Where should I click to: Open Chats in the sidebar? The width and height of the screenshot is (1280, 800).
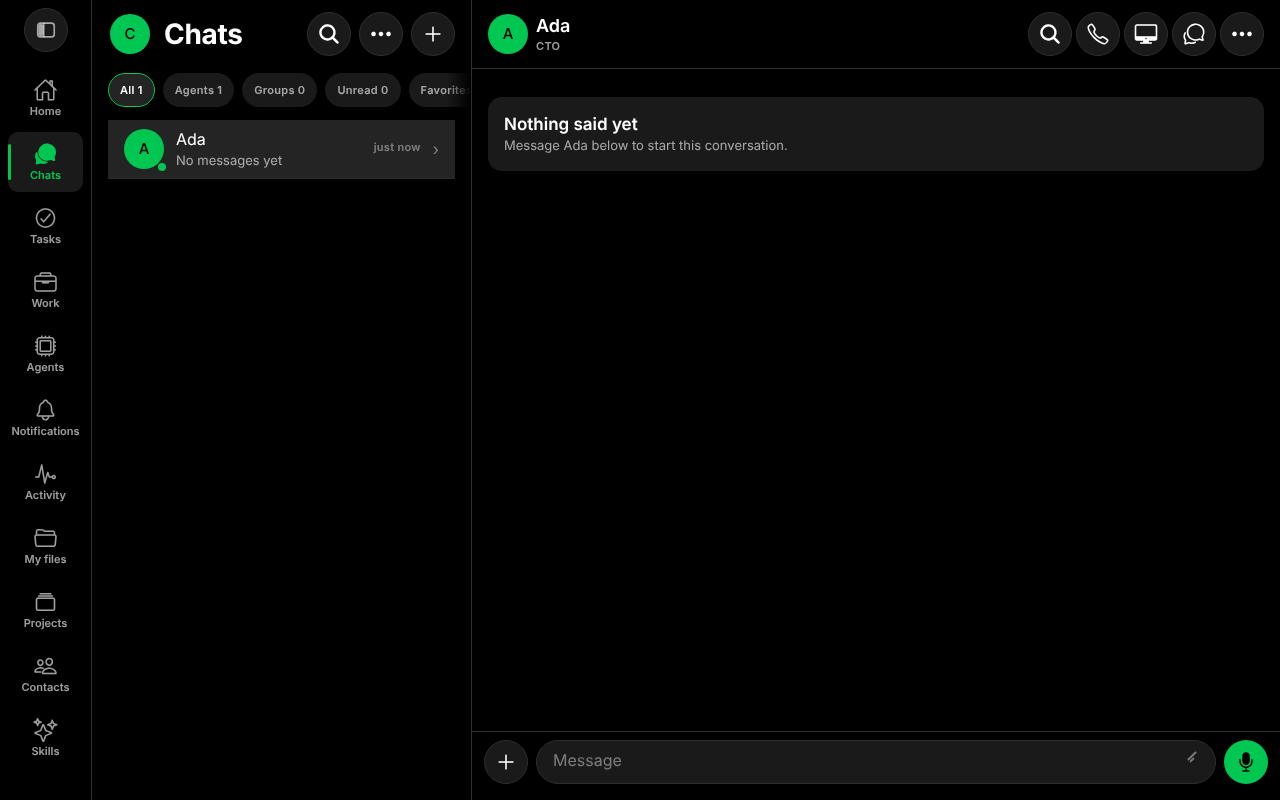(x=45, y=162)
